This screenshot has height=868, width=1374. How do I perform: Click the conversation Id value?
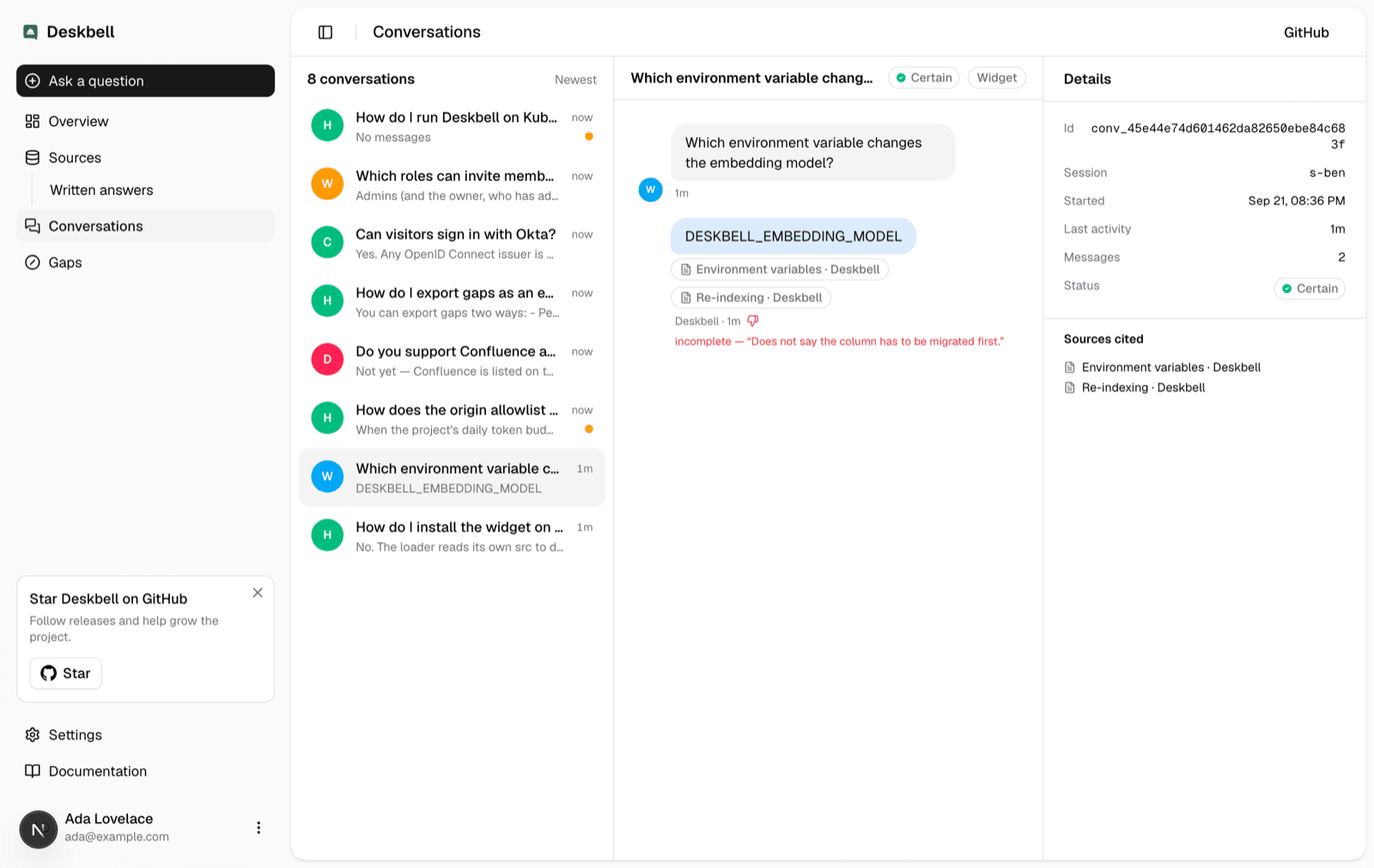coord(1218,137)
